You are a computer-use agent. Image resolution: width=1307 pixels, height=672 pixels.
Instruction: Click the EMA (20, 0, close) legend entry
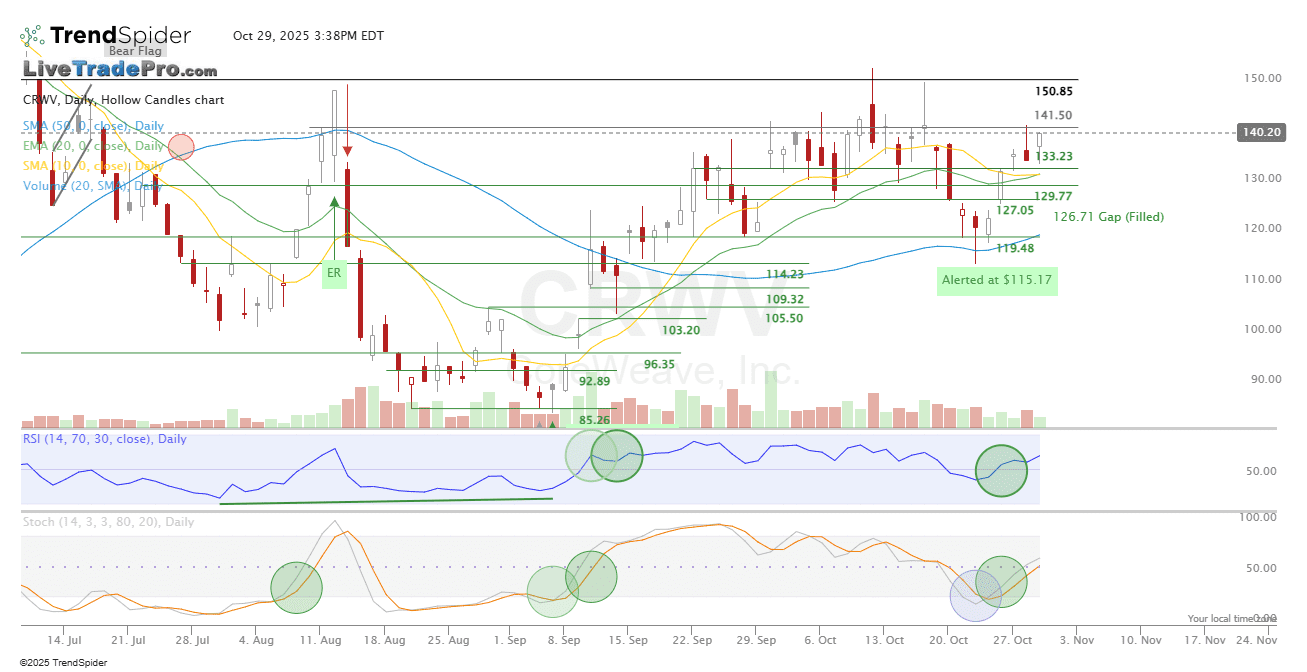[x=93, y=146]
